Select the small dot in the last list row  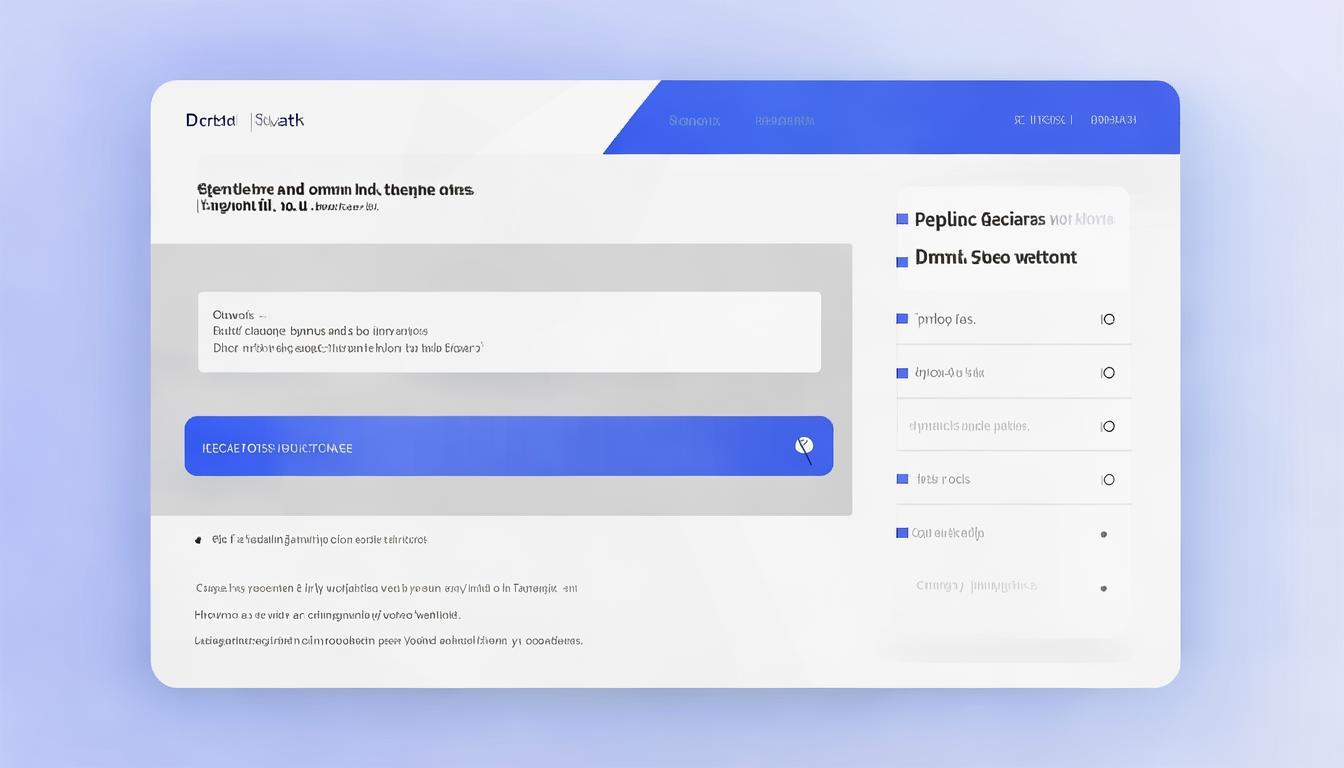coord(1104,588)
